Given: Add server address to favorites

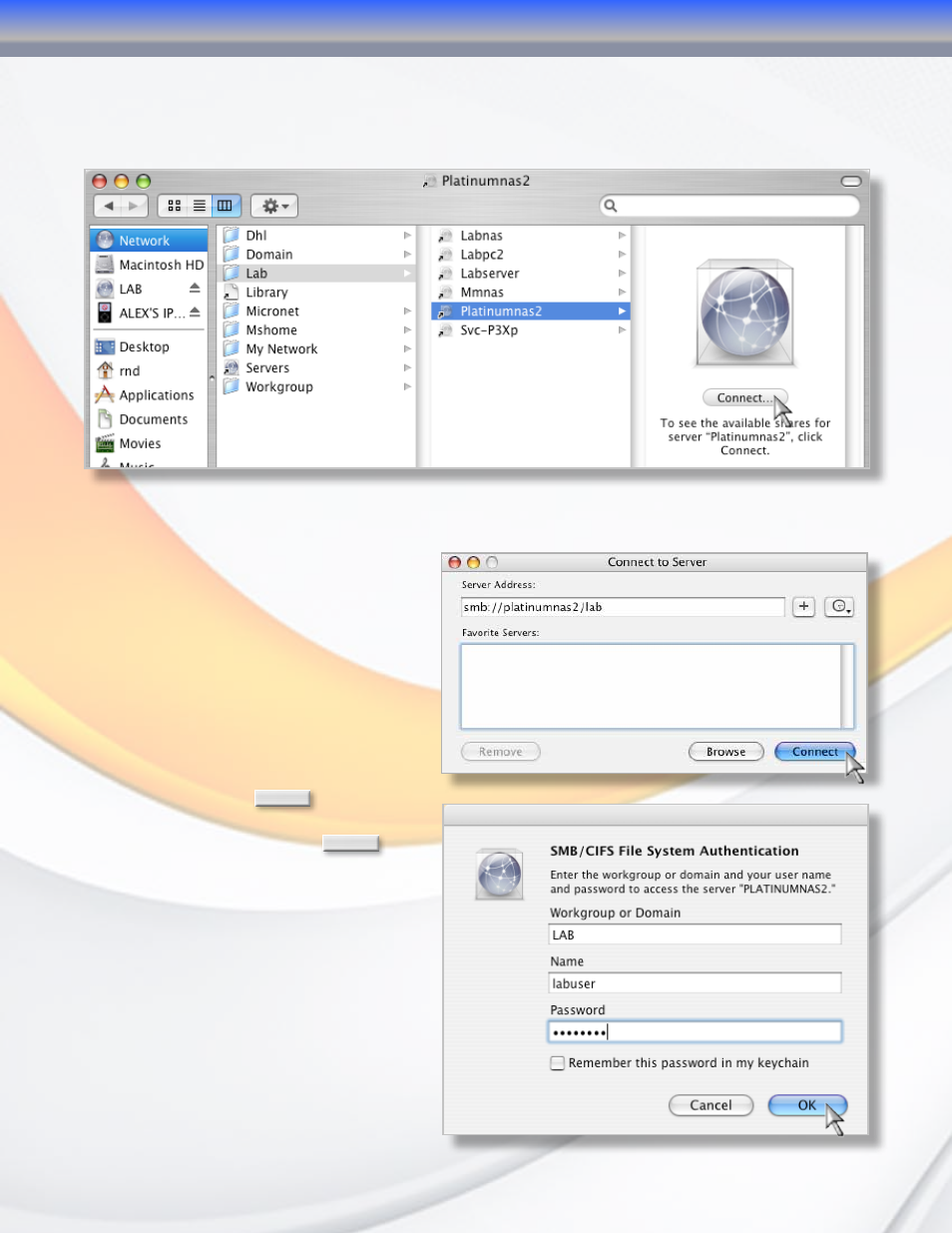Looking at the screenshot, I should (x=803, y=607).
